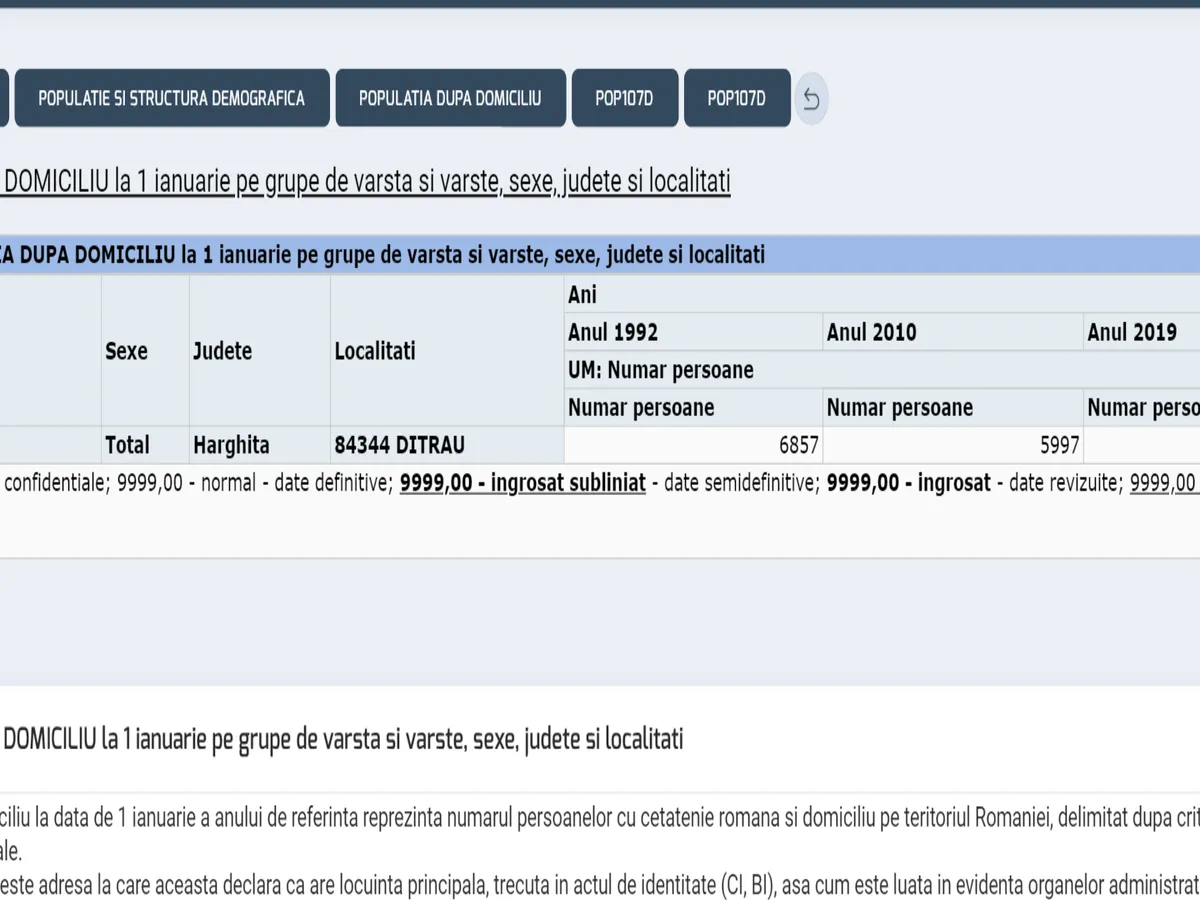This screenshot has height=900, width=1200.
Task: Open the underlined table title link above the table
Action: point(367,182)
